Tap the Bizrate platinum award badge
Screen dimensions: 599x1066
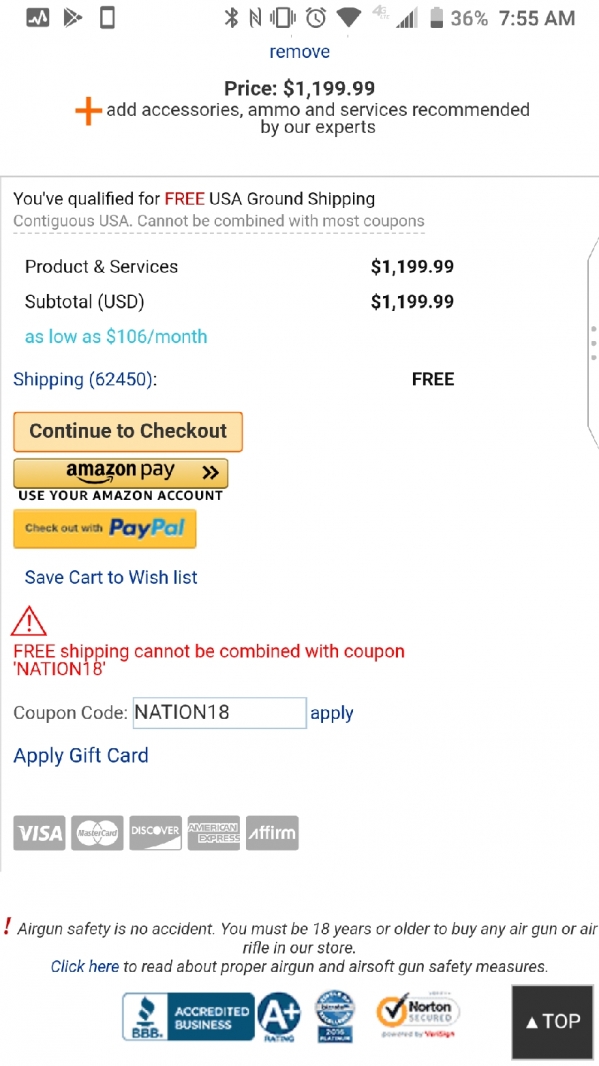(335, 1016)
